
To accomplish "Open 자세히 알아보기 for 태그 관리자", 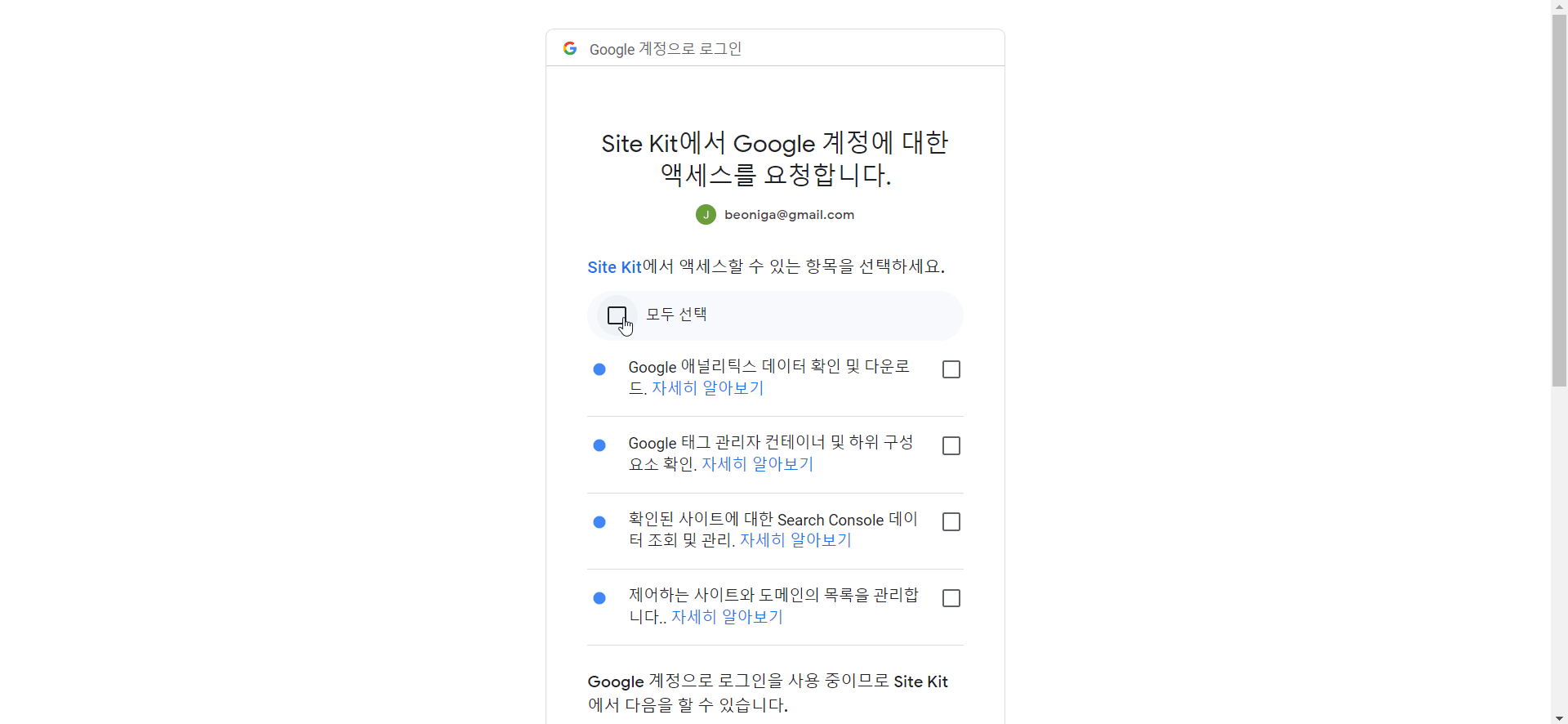I will point(758,464).
